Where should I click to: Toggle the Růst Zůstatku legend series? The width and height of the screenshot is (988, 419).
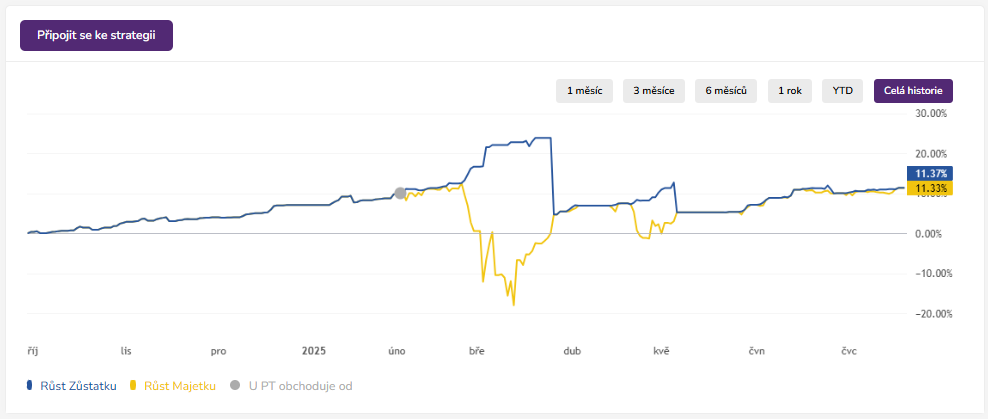click(78, 385)
